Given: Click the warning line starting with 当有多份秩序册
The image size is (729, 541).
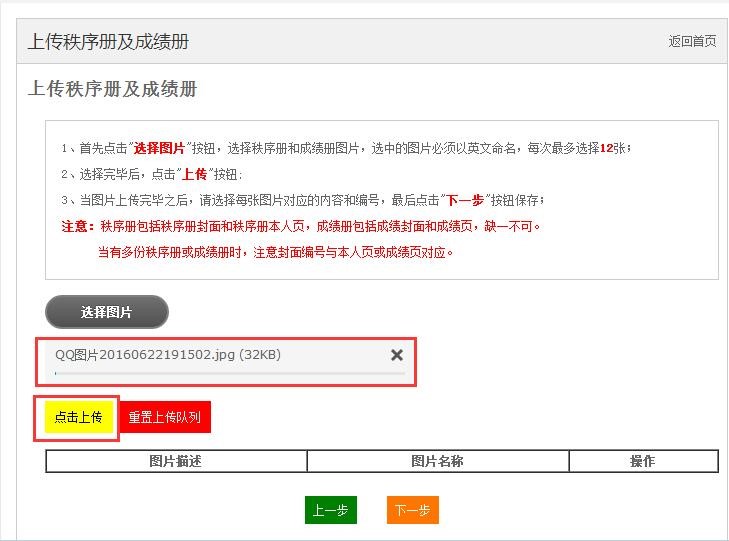Looking at the screenshot, I should click(275, 252).
